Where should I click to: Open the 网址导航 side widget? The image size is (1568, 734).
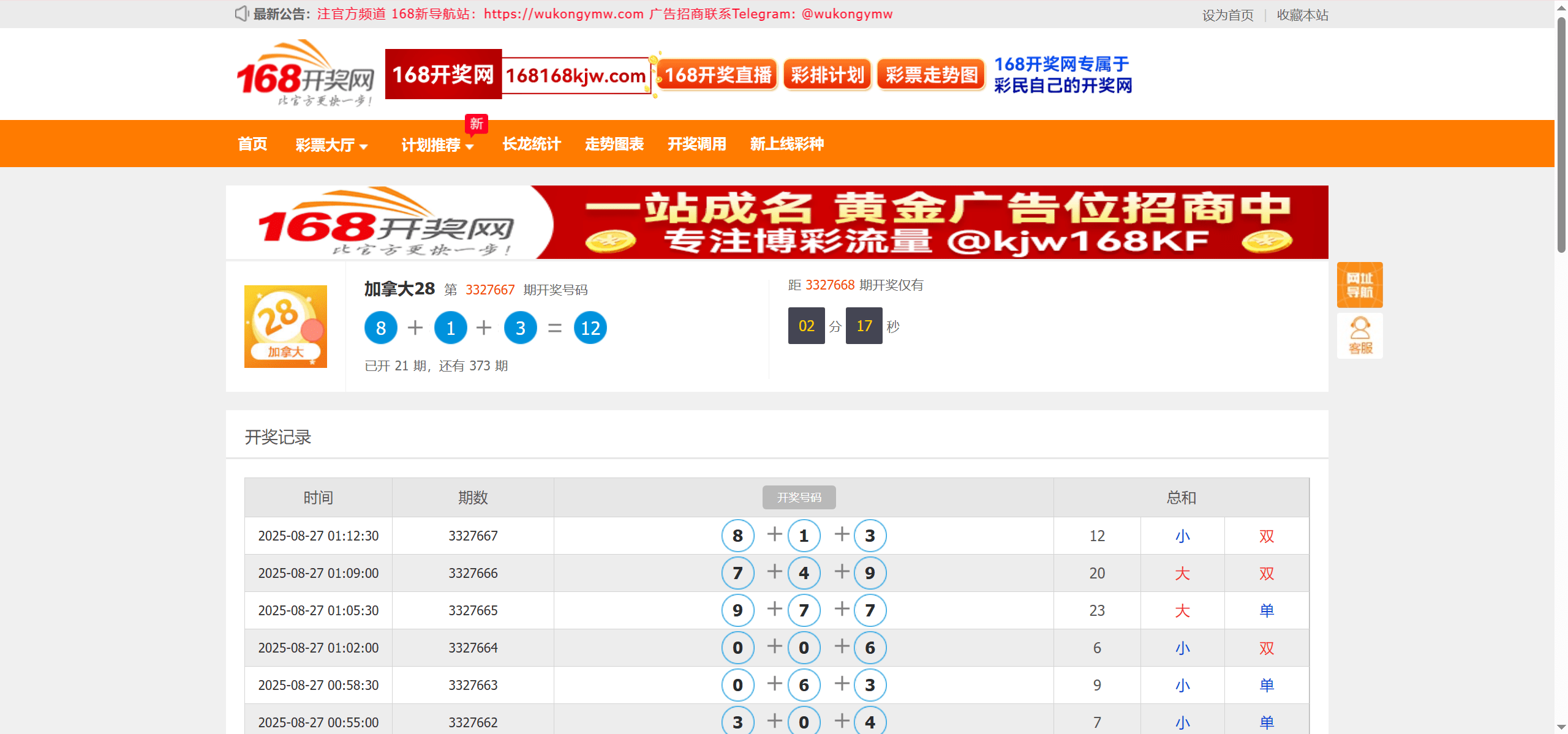[x=1359, y=285]
